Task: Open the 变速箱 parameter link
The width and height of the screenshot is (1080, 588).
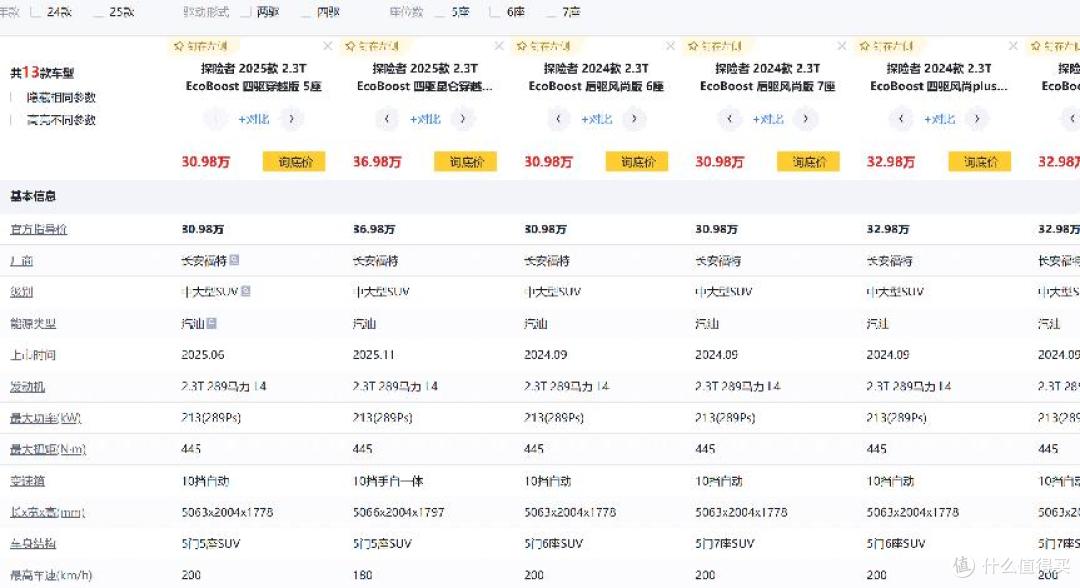Action: pyautogui.click(x=28, y=481)
